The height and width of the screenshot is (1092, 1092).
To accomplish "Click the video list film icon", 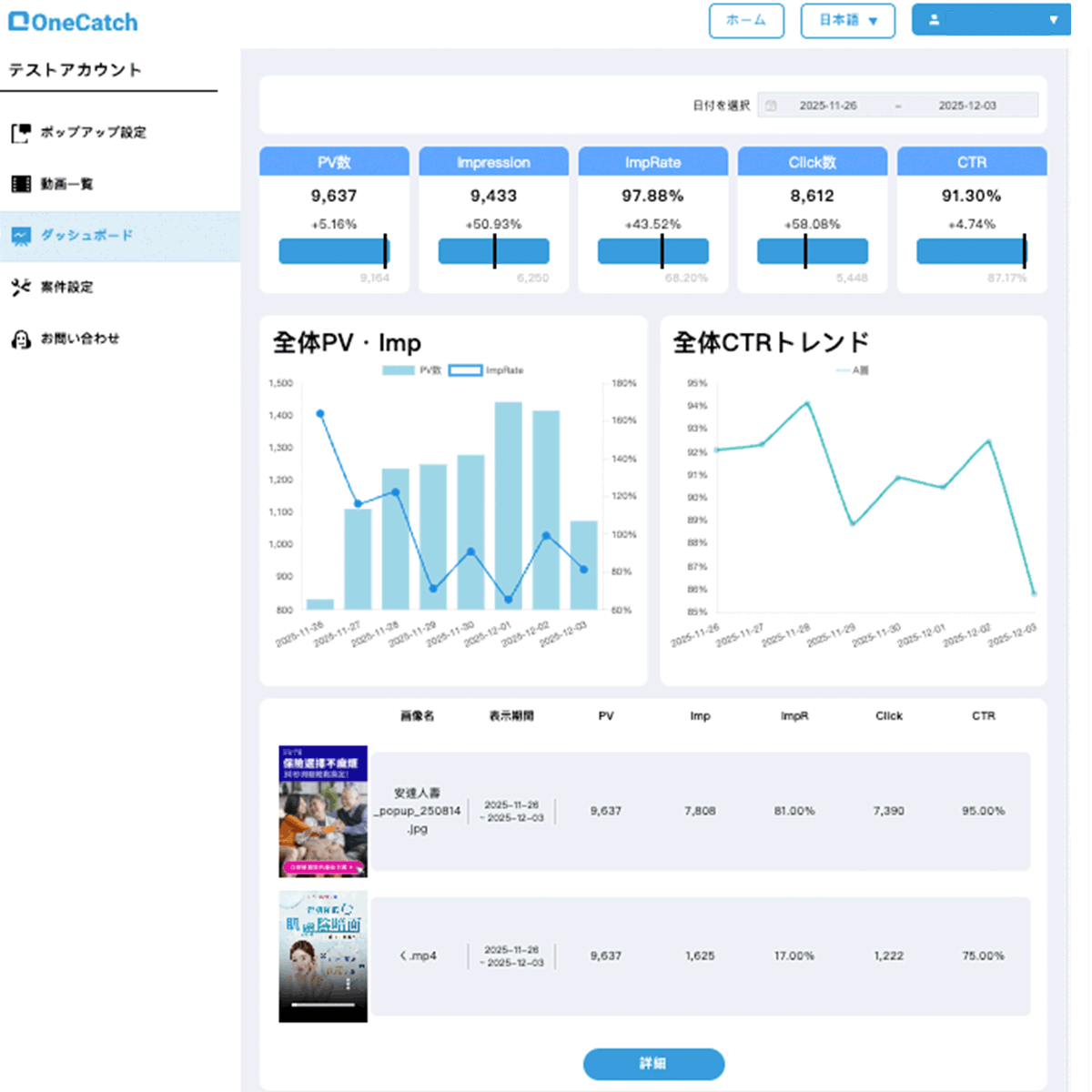I will point(21,185).
